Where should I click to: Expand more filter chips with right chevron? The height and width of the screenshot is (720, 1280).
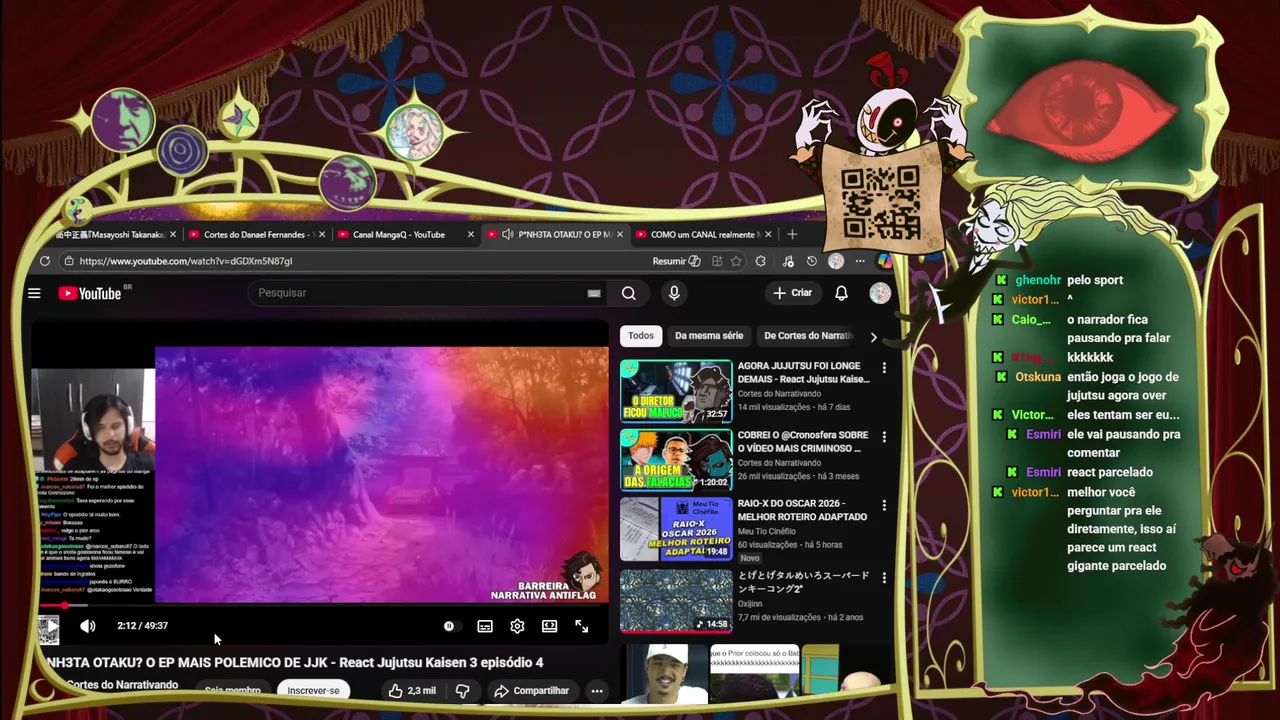(x=873, y=337)
